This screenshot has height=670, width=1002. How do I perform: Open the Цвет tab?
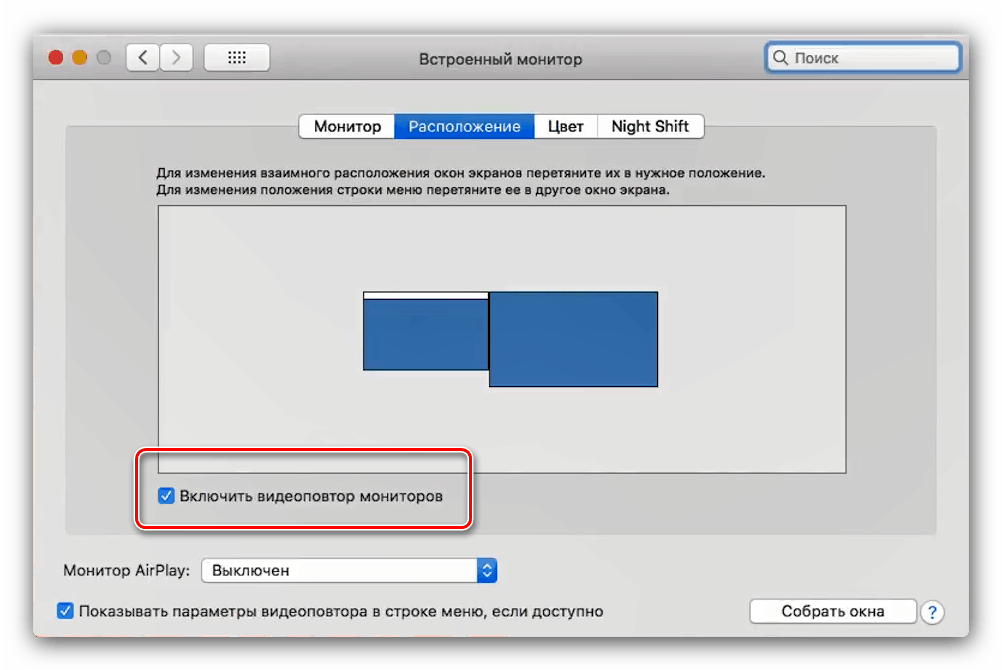(x=566, y=127)
